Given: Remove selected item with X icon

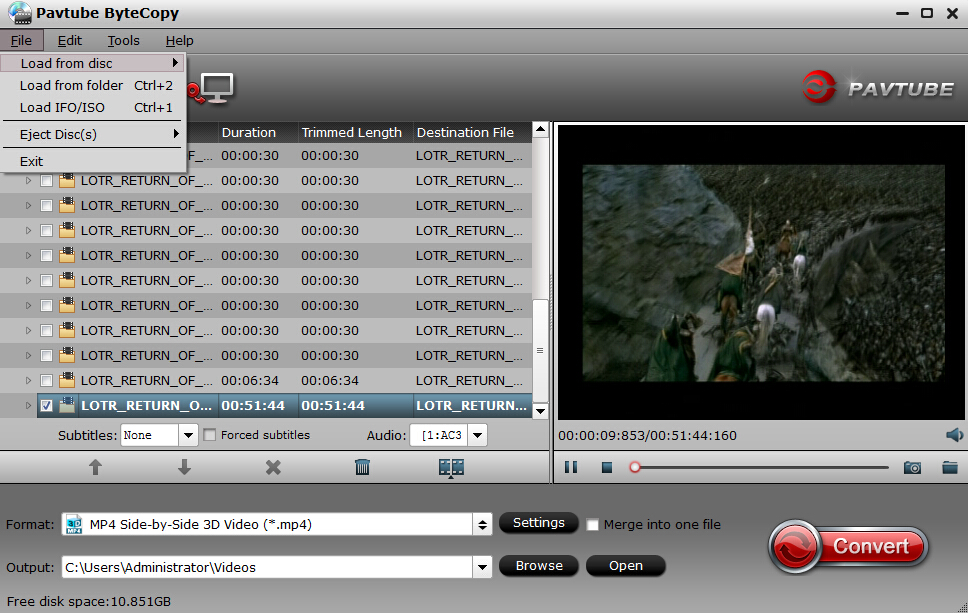Looking at the screenshot, I should (x=273, y=467).
